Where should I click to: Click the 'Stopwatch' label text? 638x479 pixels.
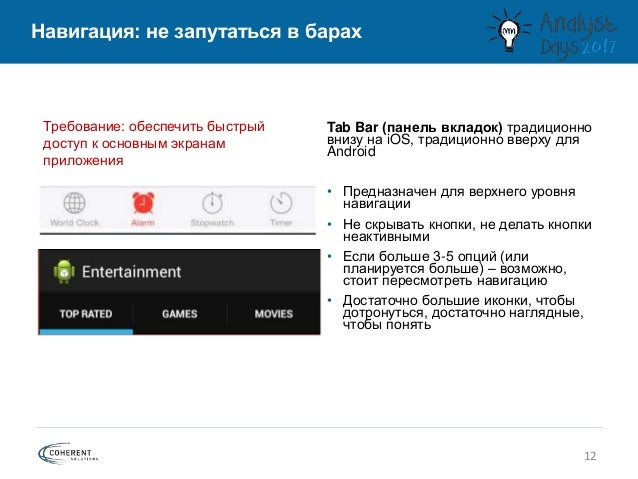tap(212, 223)
